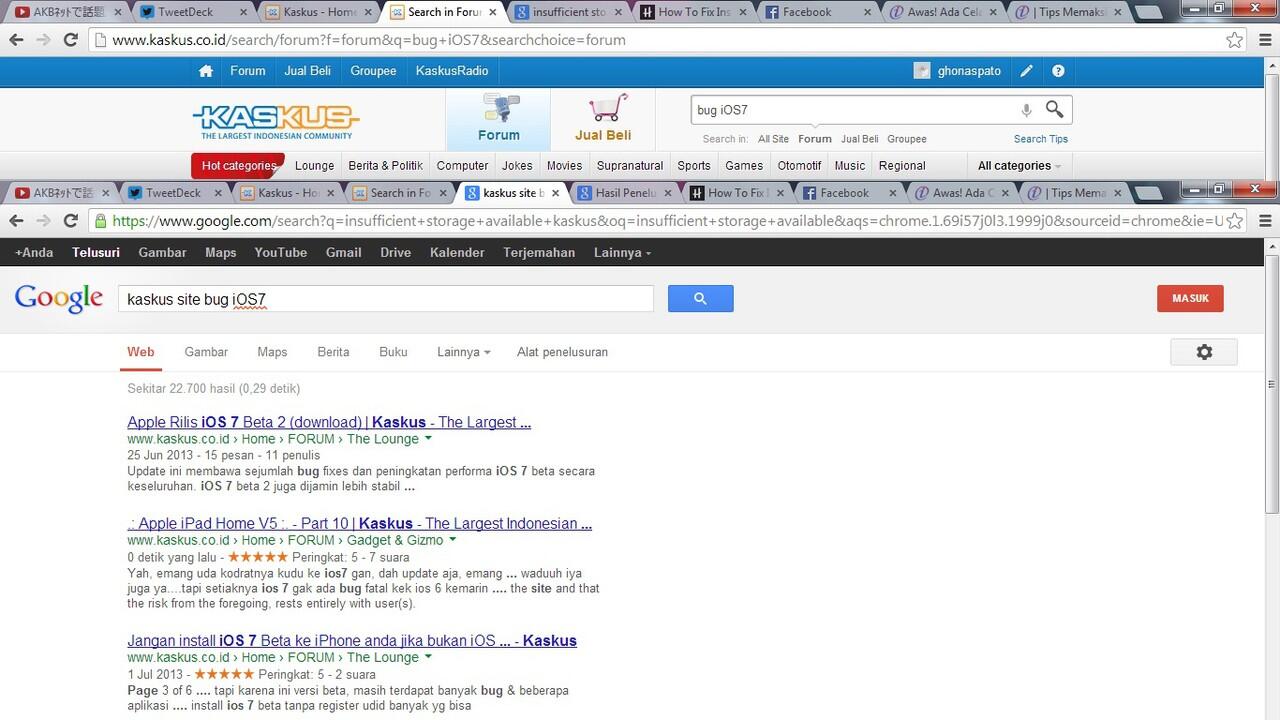The height and width of the screenshot is (720, 1280).
Task: Open Alat penelusuran search tools
Action: (562, 352)
